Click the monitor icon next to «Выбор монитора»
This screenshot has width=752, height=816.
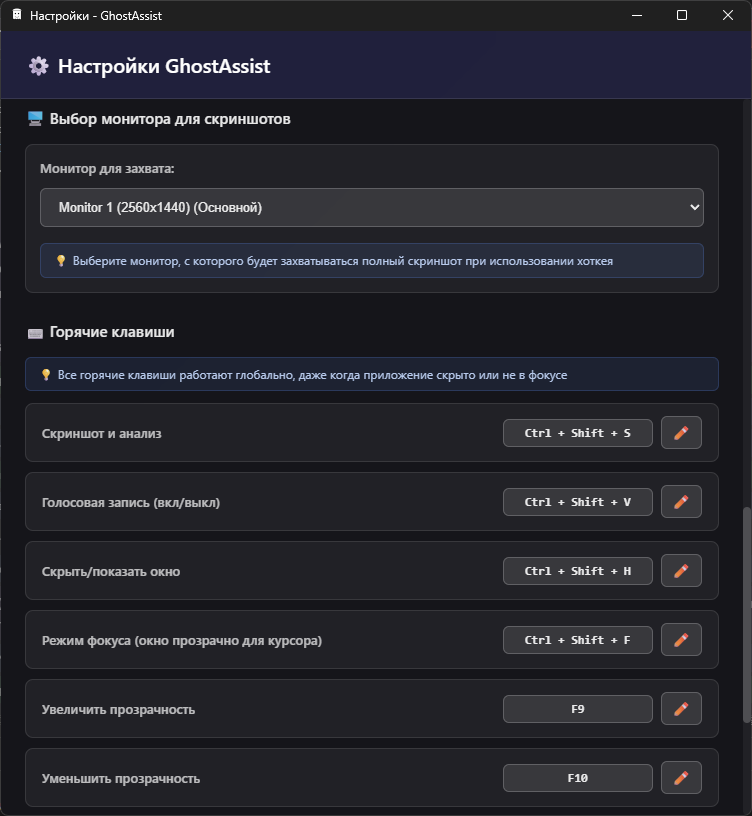pyautogui.click(x=33, y=118)
